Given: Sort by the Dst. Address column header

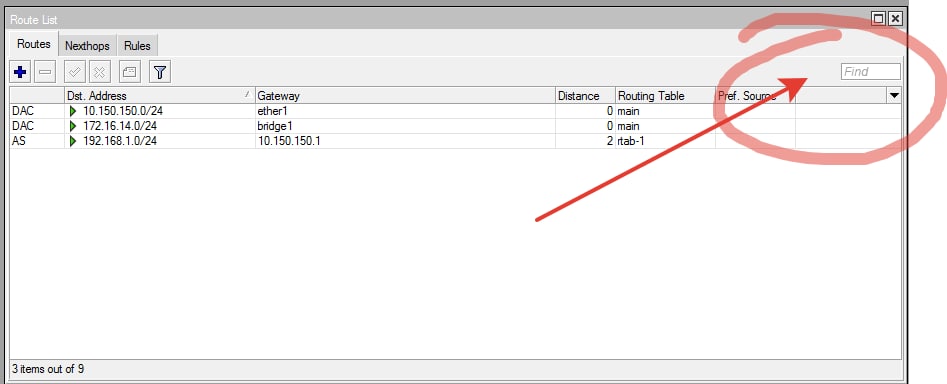Looking at the screenshot, I should coord(159,95).
